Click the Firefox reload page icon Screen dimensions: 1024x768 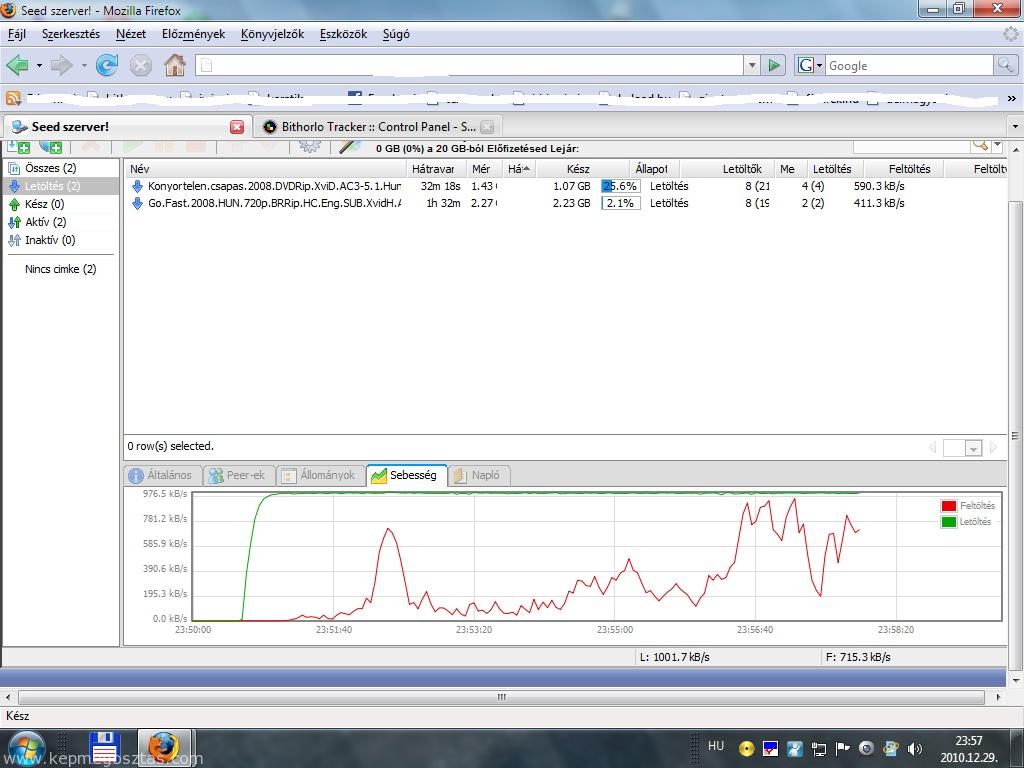click(107, 66)
